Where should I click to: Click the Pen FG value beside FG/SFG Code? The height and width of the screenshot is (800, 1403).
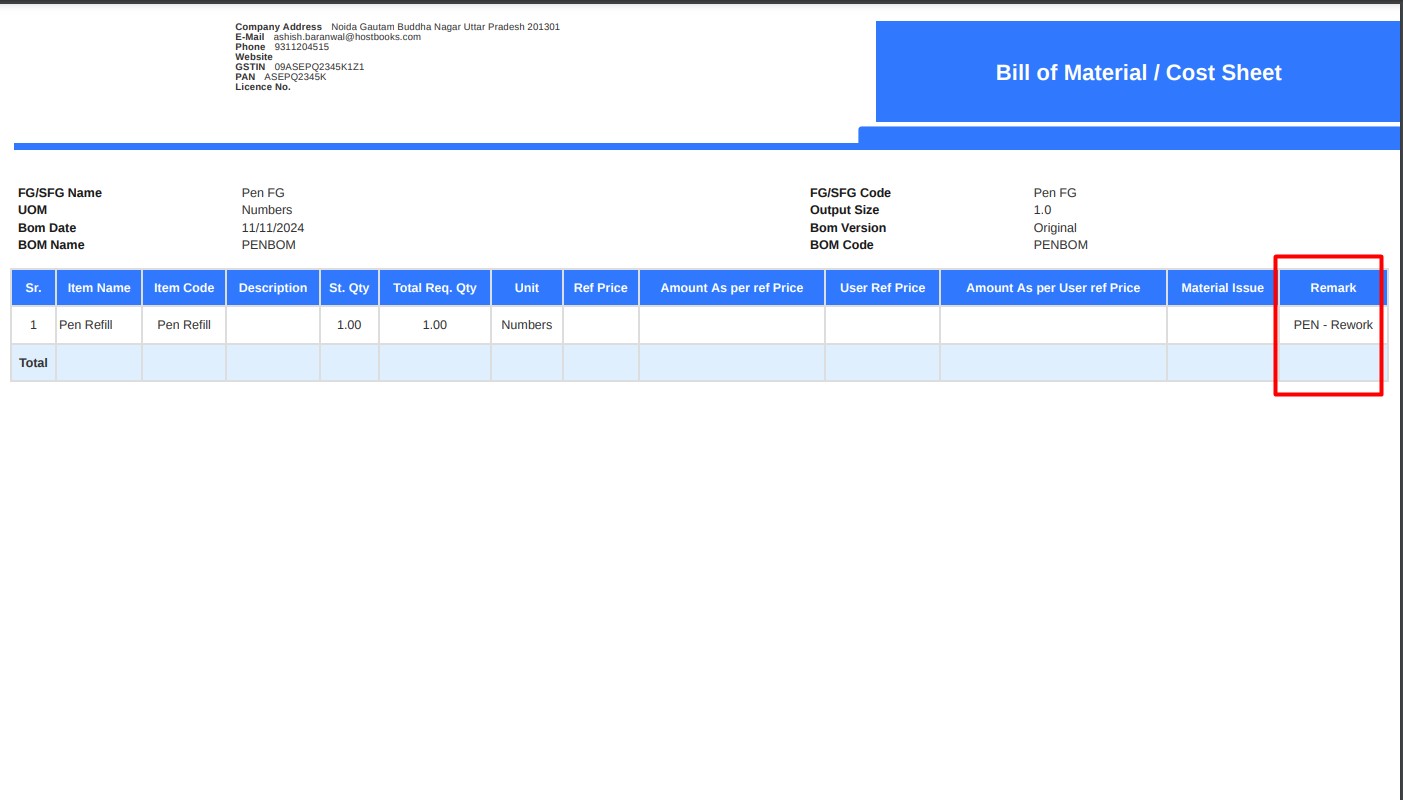click(x=1055, y=193)
